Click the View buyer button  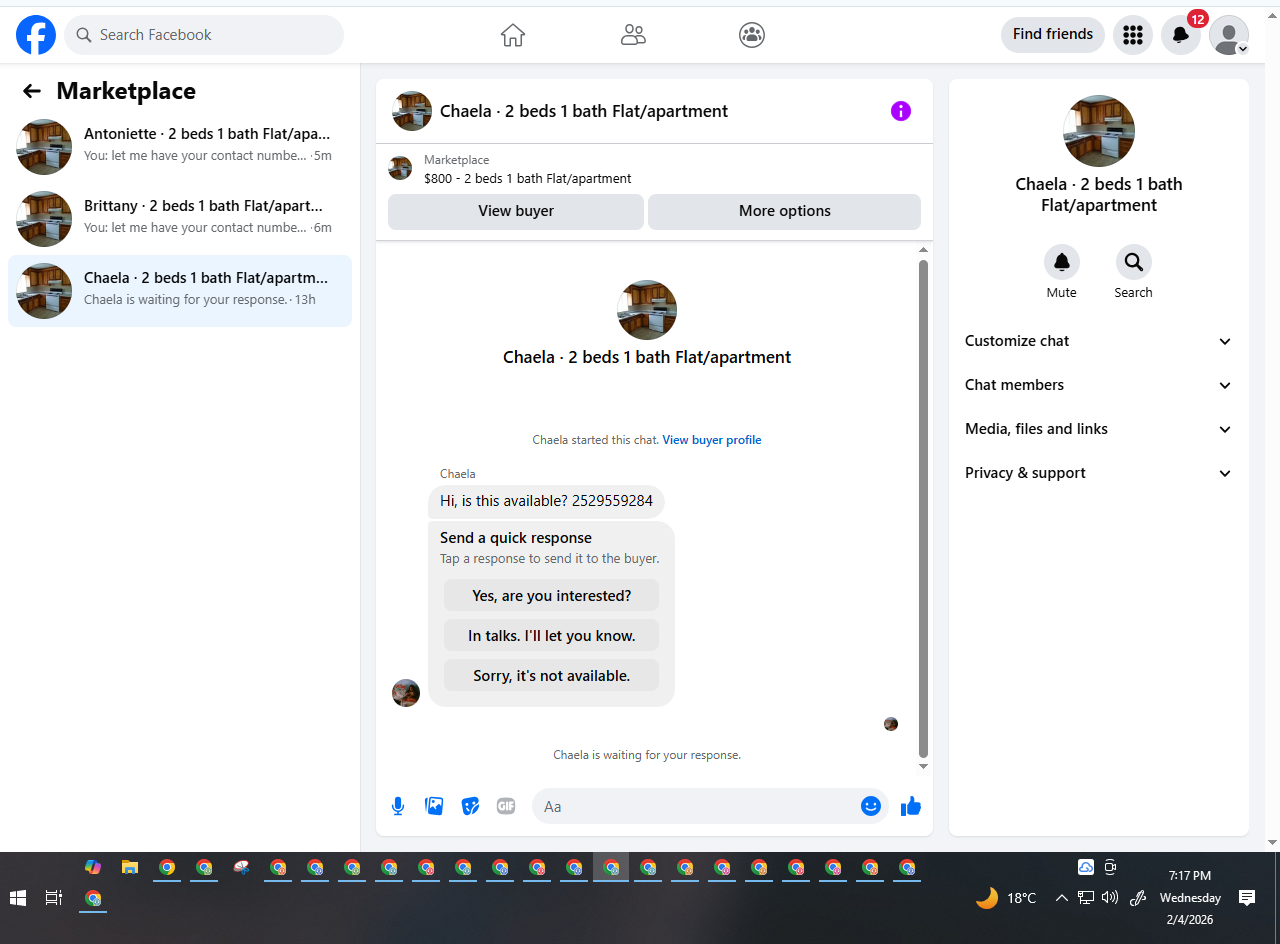pyautogui.click(x=516, y=211)
